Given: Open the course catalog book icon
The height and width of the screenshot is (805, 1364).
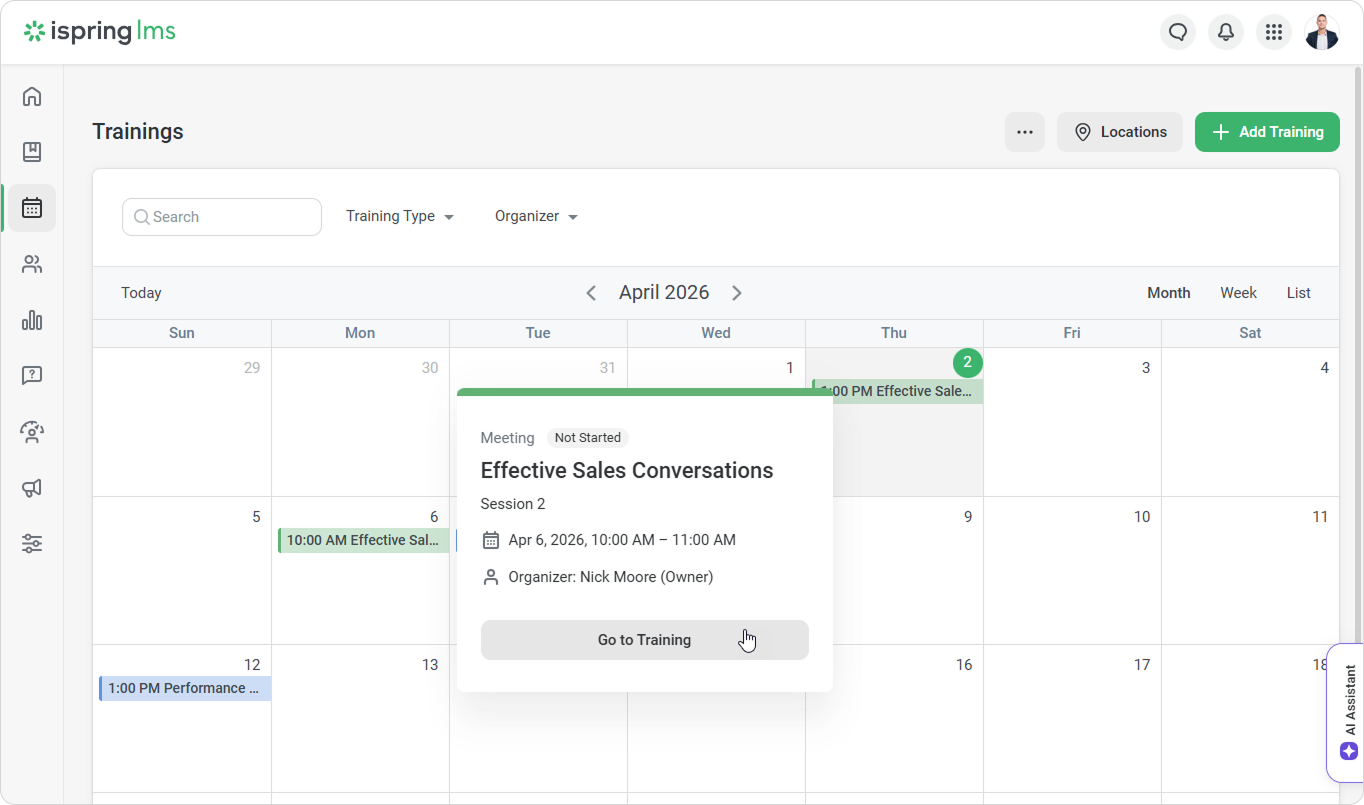Looking at the screenshot, I should [32, 152].
